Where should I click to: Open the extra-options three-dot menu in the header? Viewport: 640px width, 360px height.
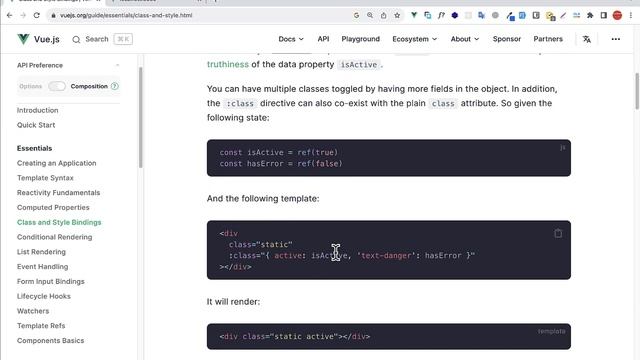[616, 39]
